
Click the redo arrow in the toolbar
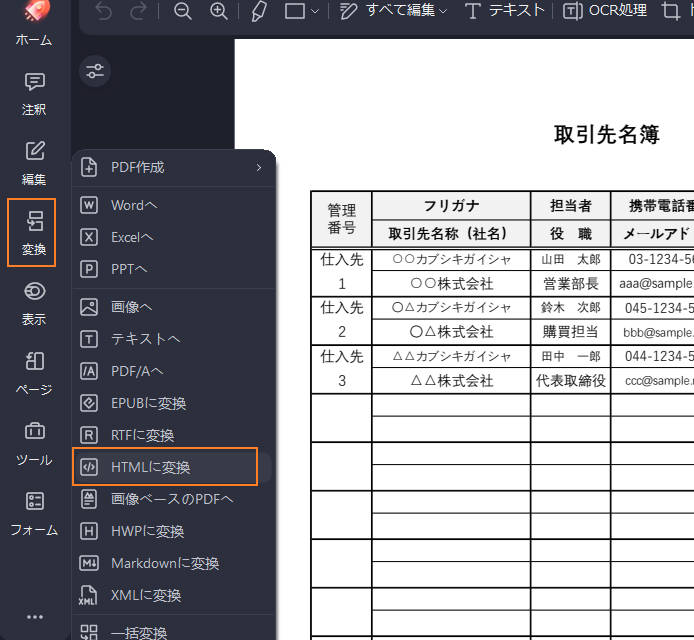tap(138, 11)
